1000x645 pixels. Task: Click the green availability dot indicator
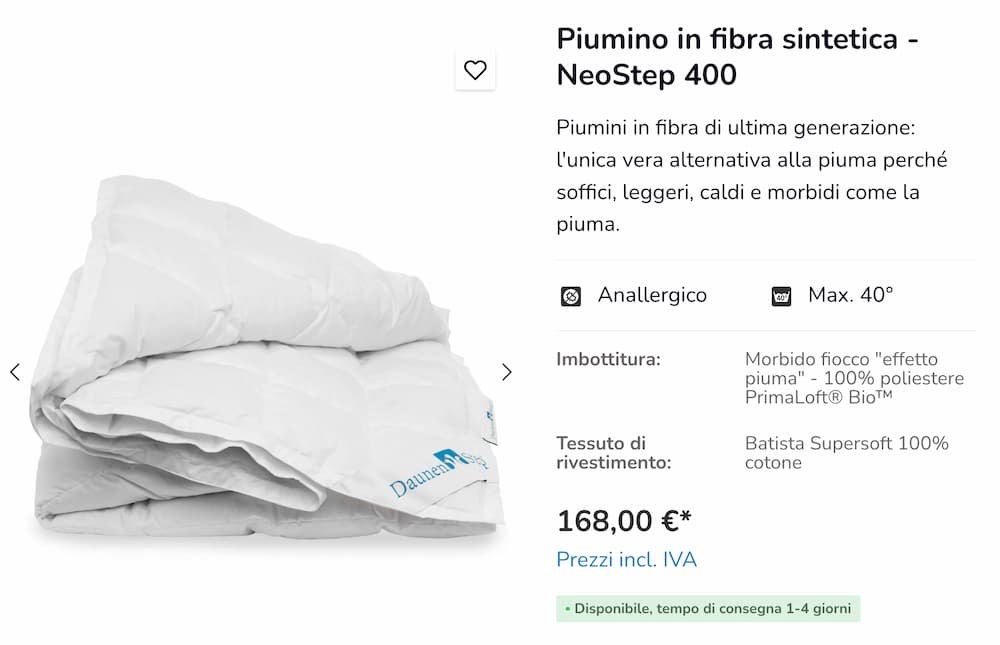(569, 608)
